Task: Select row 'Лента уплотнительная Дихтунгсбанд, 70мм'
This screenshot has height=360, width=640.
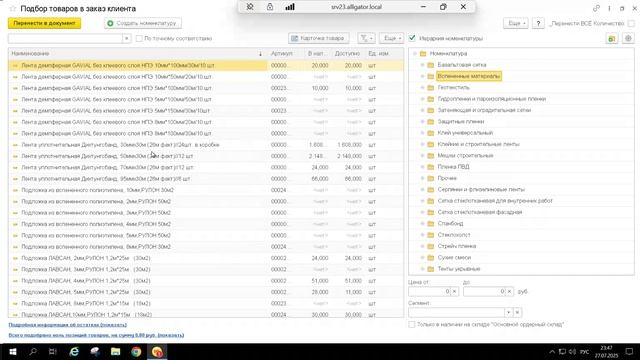Action: pos(206,167)
